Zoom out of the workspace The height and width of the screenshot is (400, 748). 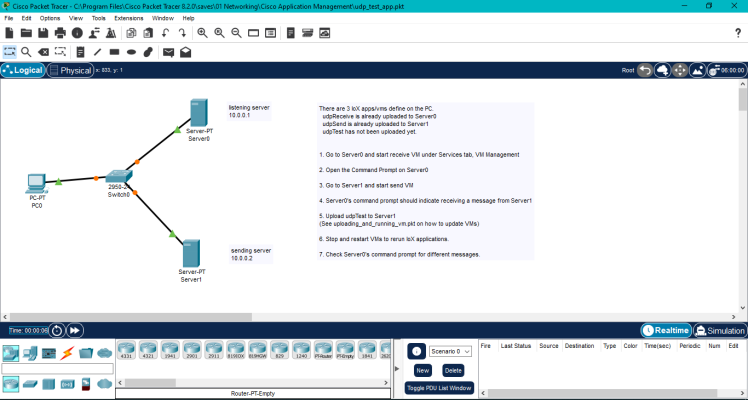coord(236,33)
